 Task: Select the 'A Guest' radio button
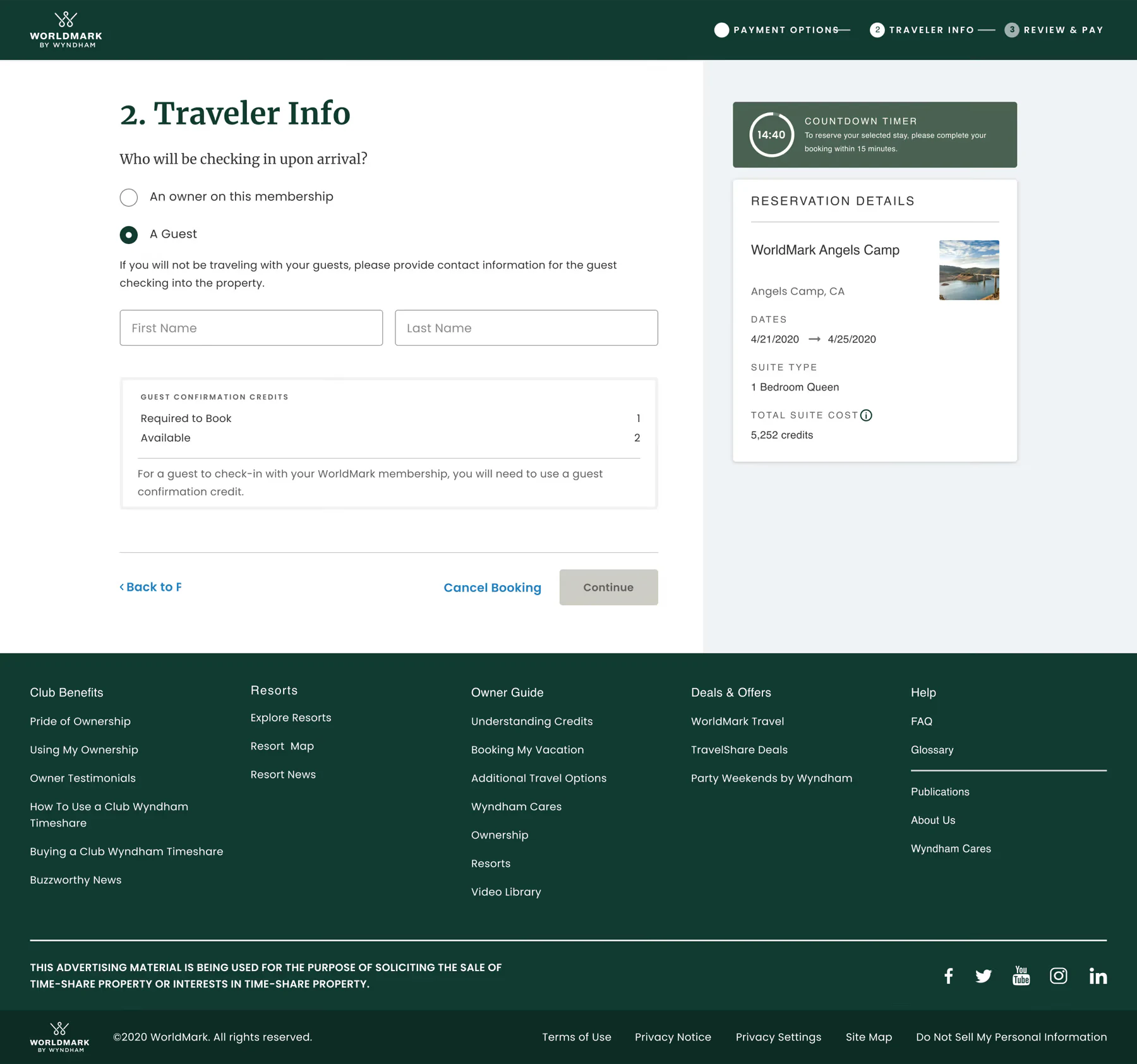(129, 234)
